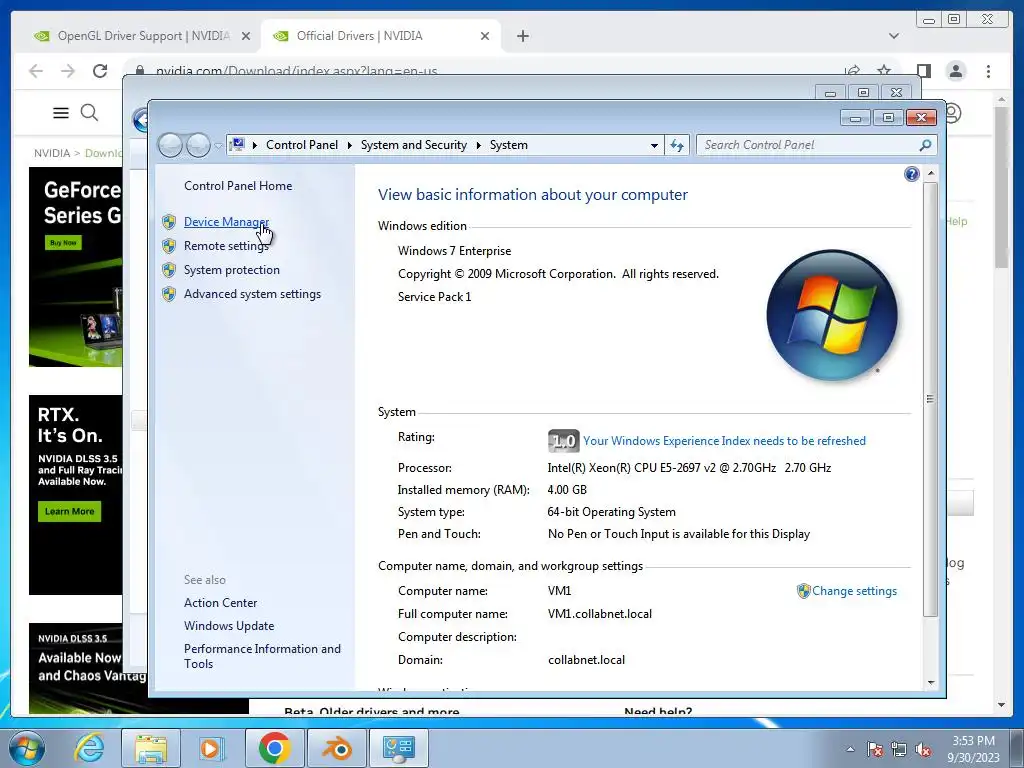This screenshot has width=1024, height=768.
Task: Reload the NVIDIA page in Chrome
Action: [x=100, y=71]
